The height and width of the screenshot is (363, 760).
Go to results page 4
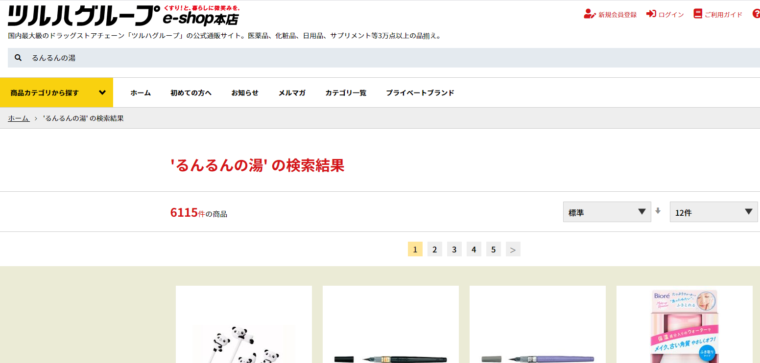click(x=474, y=249)
